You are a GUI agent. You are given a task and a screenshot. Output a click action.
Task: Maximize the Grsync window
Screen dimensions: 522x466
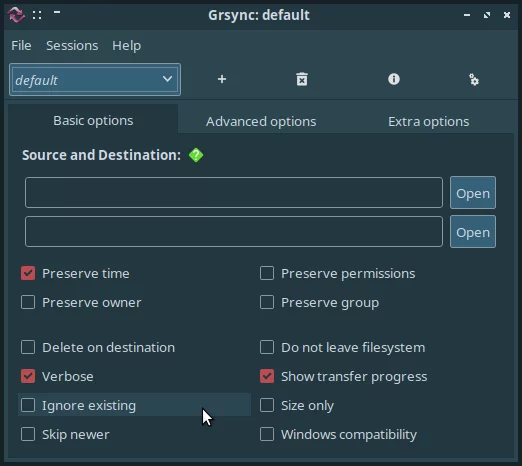pos(487,15)
